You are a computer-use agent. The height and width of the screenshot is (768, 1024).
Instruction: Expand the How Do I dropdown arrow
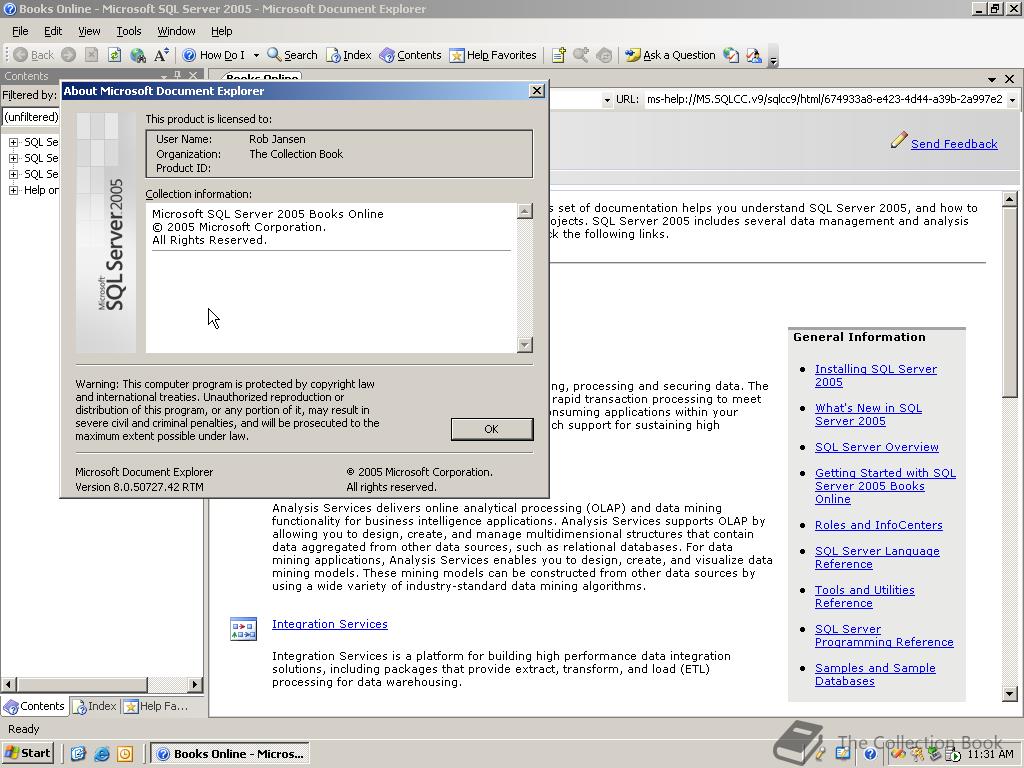[256, 55]
